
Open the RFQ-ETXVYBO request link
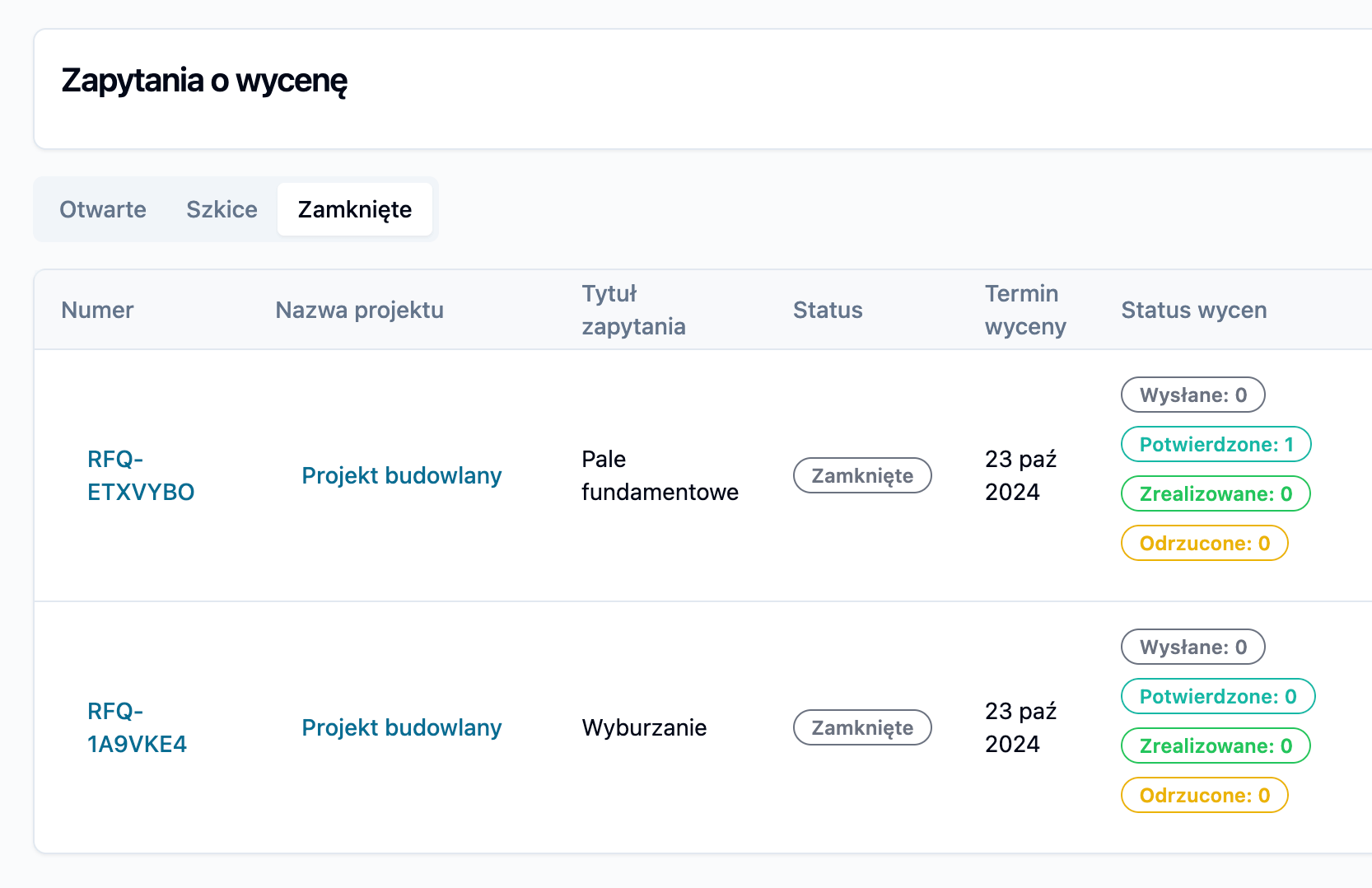pos(141,475)
